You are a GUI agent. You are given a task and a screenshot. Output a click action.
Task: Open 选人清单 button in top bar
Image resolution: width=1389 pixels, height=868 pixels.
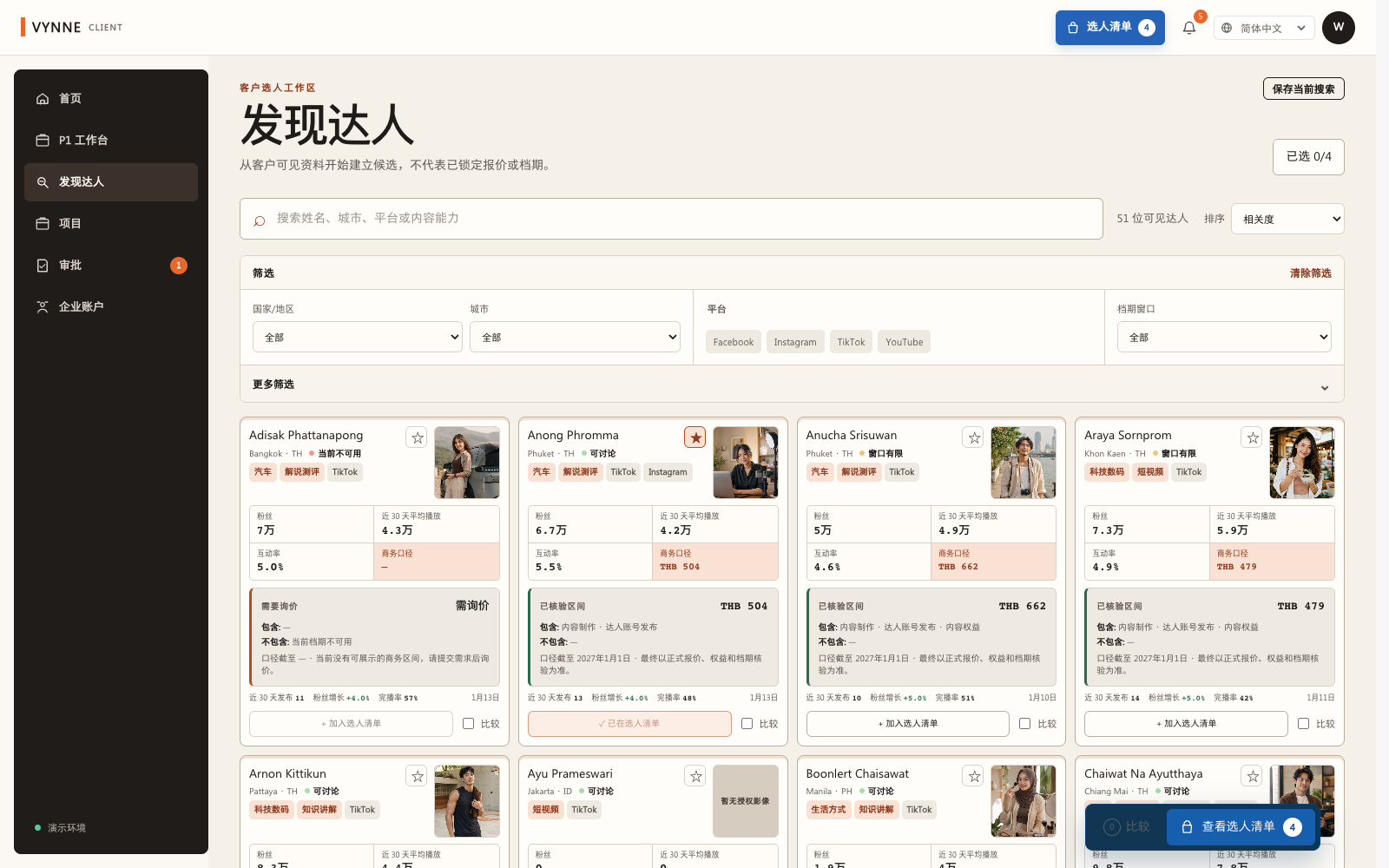tap(1110, 28)
